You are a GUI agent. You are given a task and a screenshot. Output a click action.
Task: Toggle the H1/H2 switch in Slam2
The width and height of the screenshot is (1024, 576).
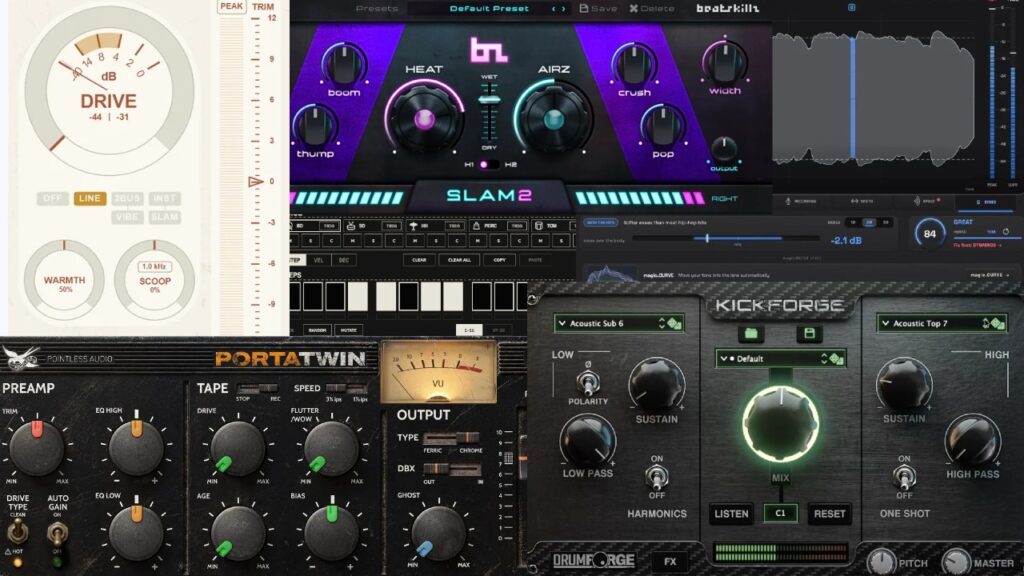click(488, 165)
